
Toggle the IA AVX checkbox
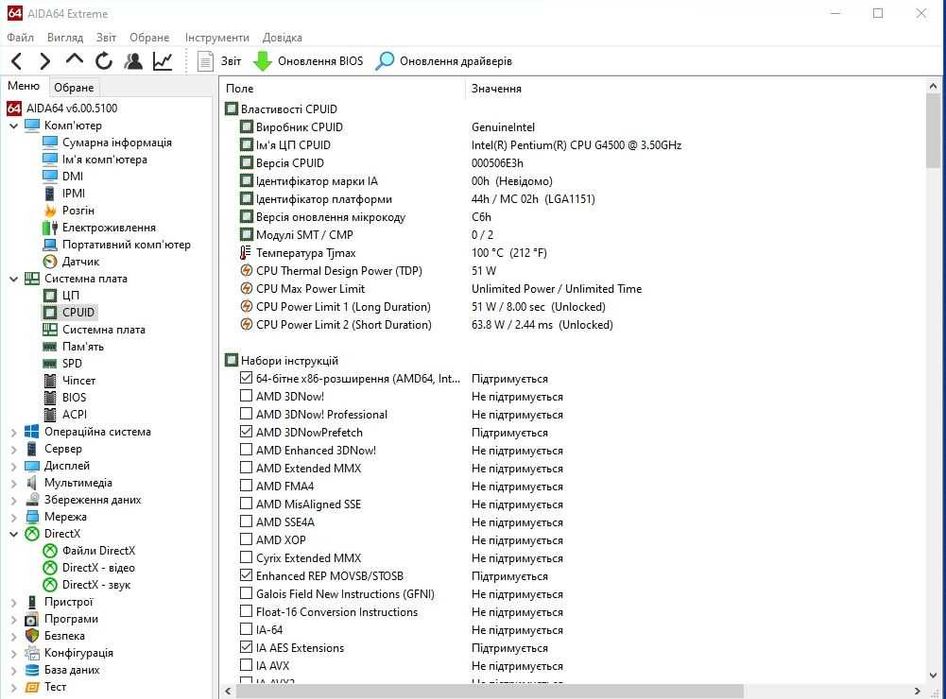coord(246,665)
